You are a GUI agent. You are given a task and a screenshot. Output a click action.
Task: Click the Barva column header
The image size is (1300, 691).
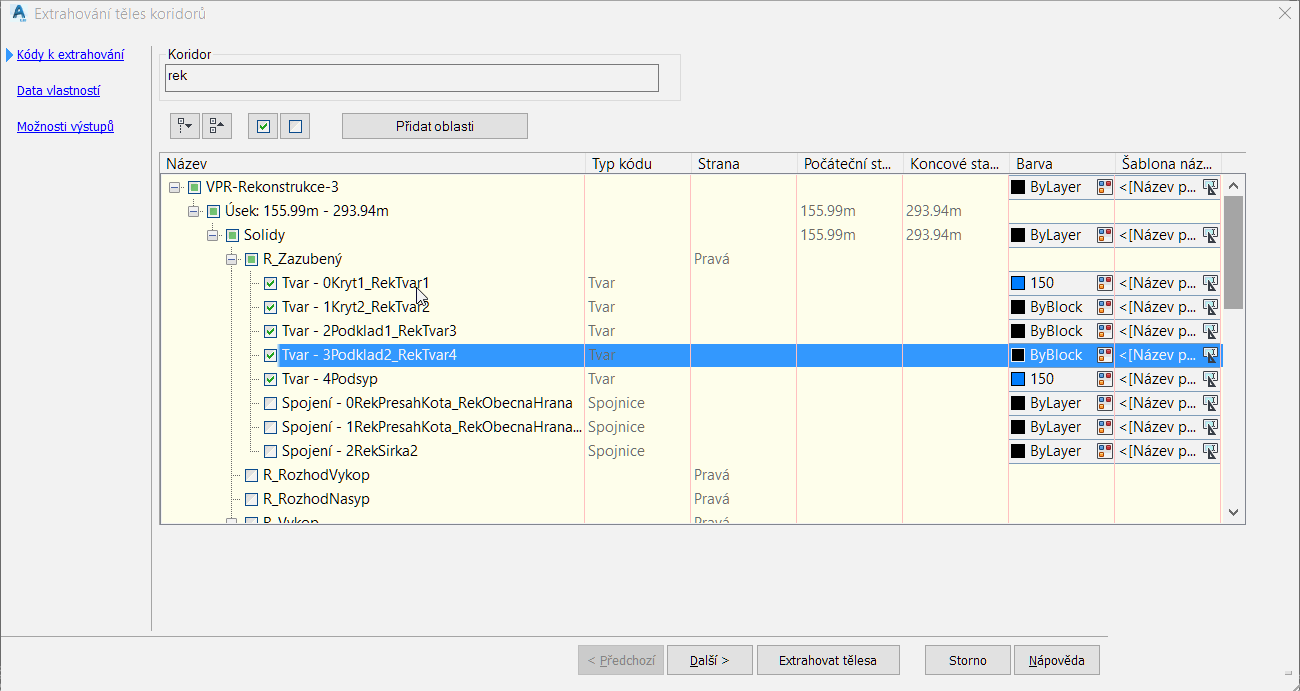tap(1062, 163)
